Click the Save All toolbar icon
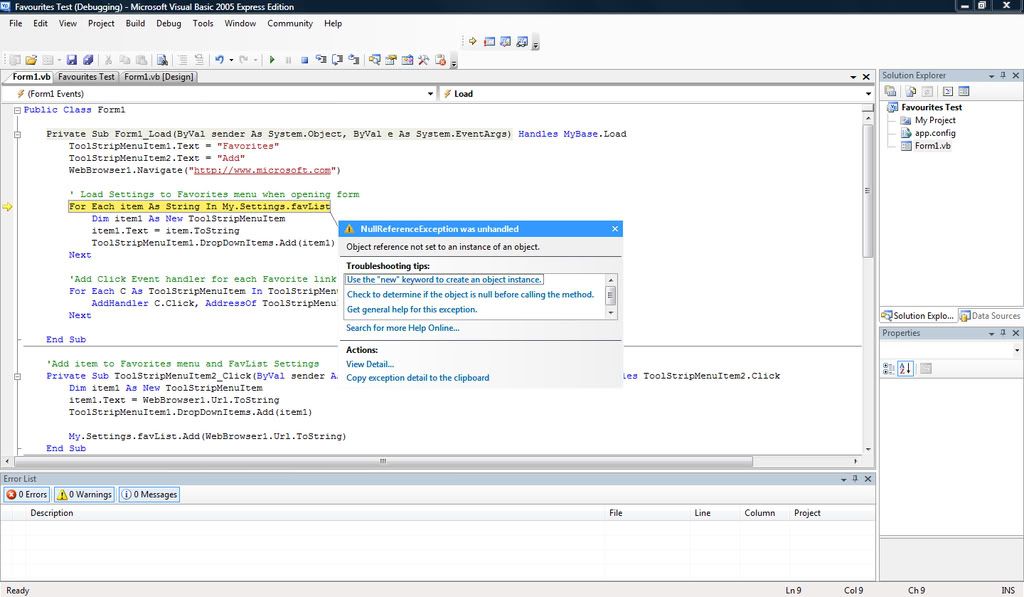The height and width of the screenshot is (597, 1024). pyautogui.click(x=88, y=60)
